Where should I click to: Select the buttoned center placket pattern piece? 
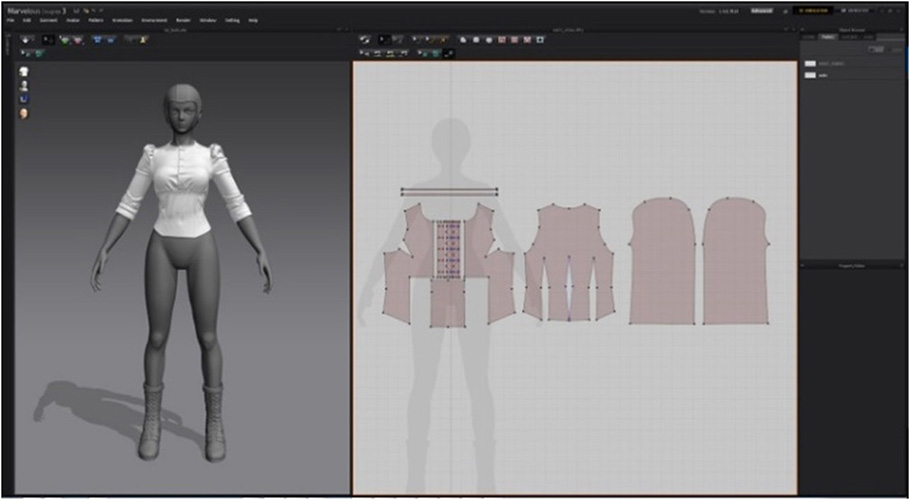[x=449, y=248]
